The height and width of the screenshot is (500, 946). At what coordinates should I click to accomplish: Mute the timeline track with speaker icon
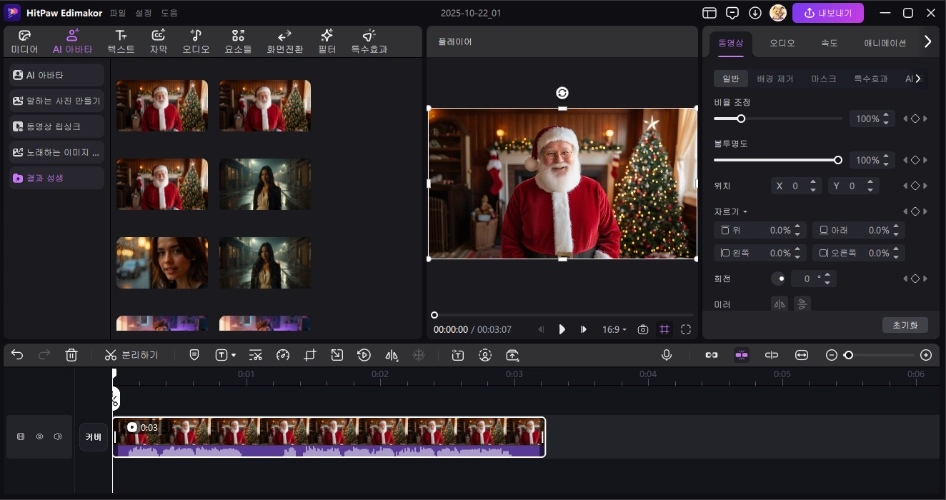point(58,437)
